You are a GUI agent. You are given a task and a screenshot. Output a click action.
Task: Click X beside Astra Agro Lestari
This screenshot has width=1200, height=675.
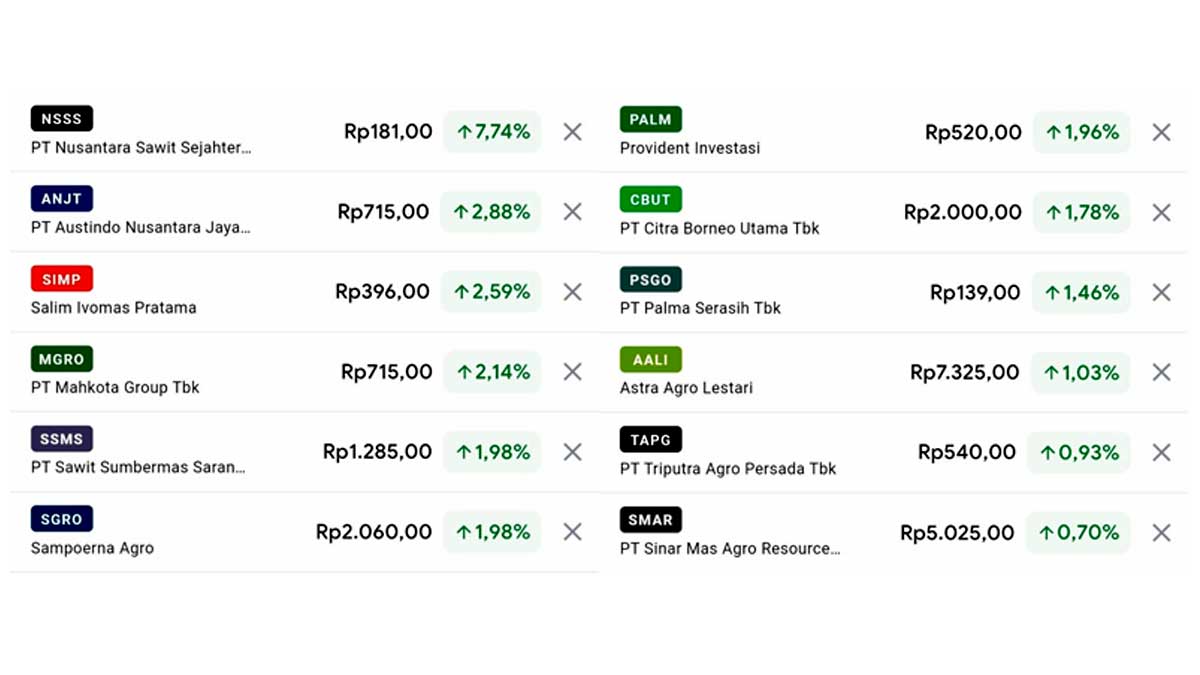coord(1161,372)
